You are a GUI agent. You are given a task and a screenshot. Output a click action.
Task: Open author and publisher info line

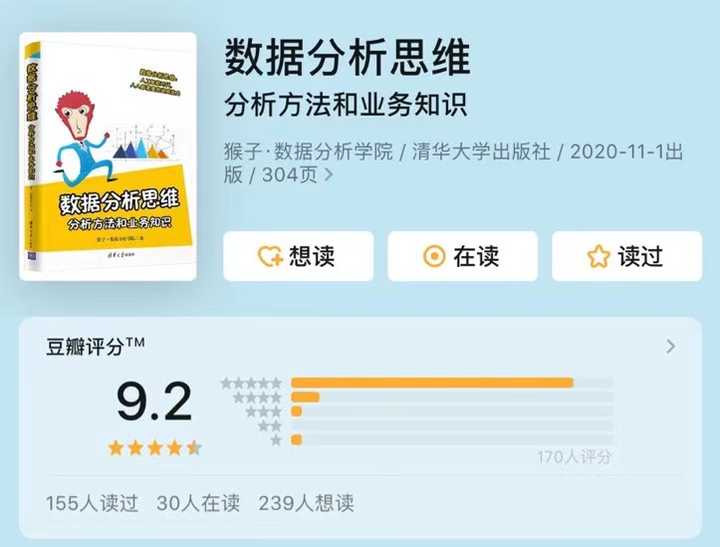(x=454, y=163)
